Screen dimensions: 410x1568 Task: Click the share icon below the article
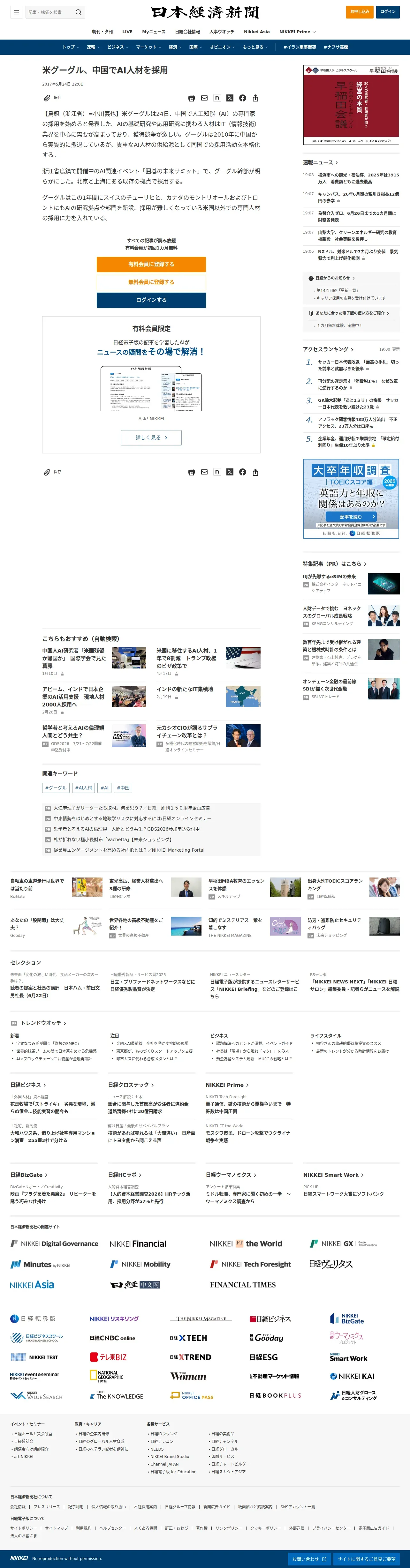255,472
